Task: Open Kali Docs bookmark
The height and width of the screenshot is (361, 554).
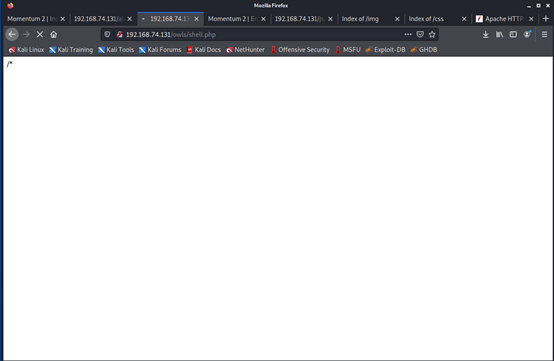Action: [204, 50]
